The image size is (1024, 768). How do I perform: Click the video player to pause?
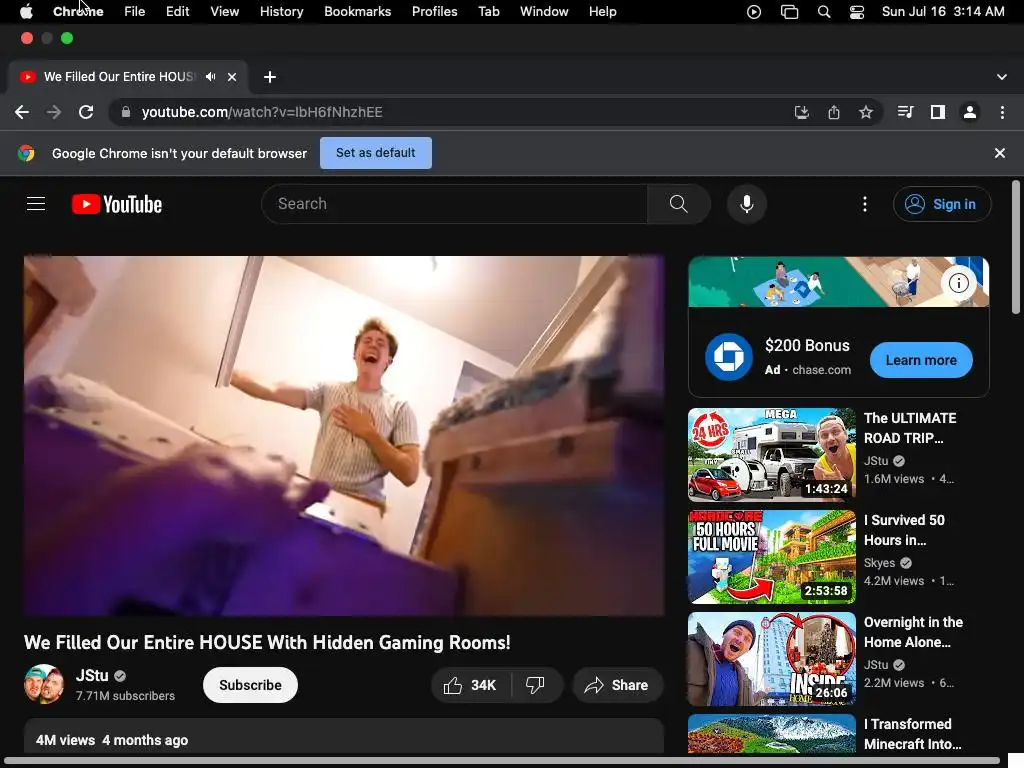(x=344, y=436)
